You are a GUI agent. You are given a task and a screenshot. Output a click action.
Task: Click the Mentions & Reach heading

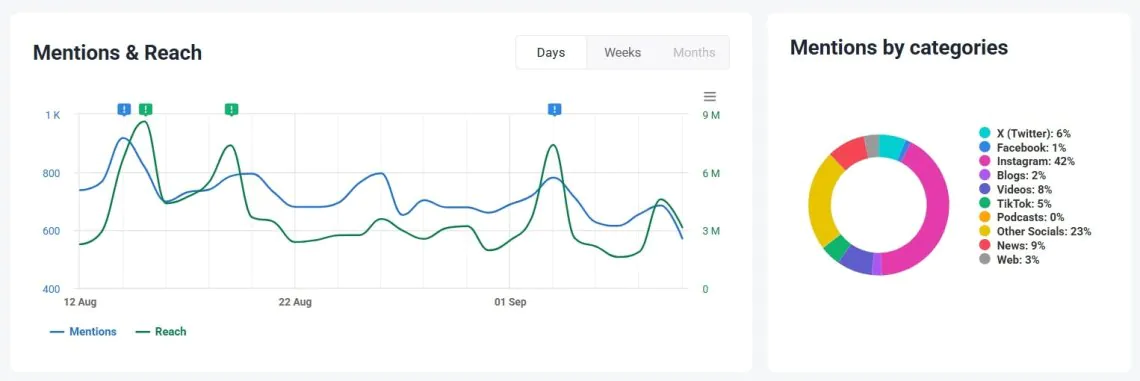[118, 53]
